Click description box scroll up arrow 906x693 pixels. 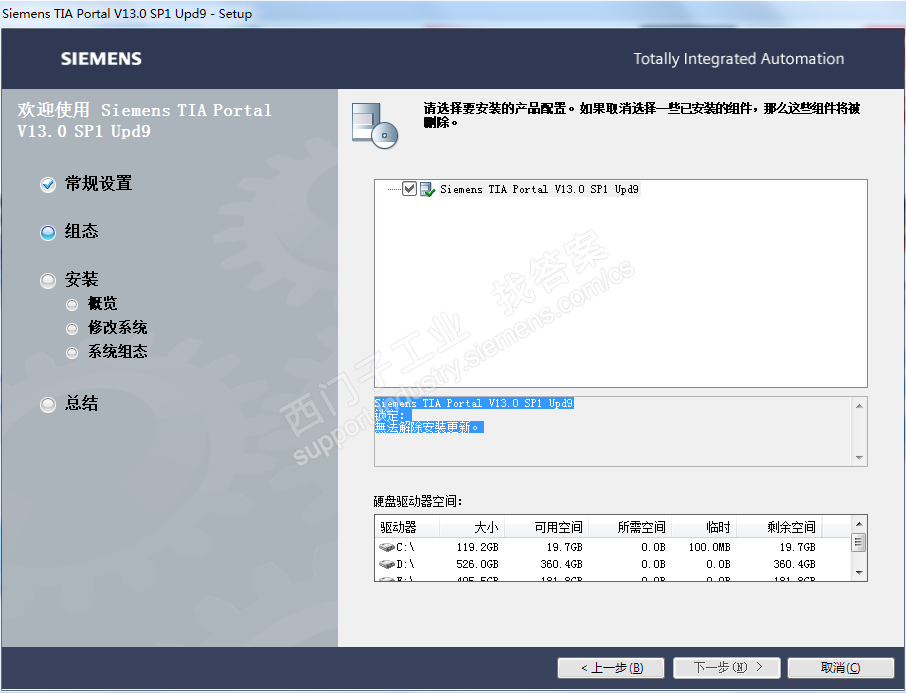[859, 406]
